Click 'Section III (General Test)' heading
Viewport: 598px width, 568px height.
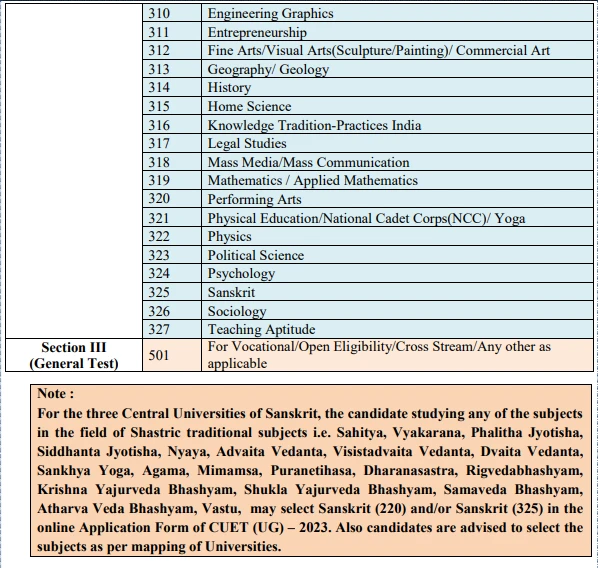tap(74, 355)
